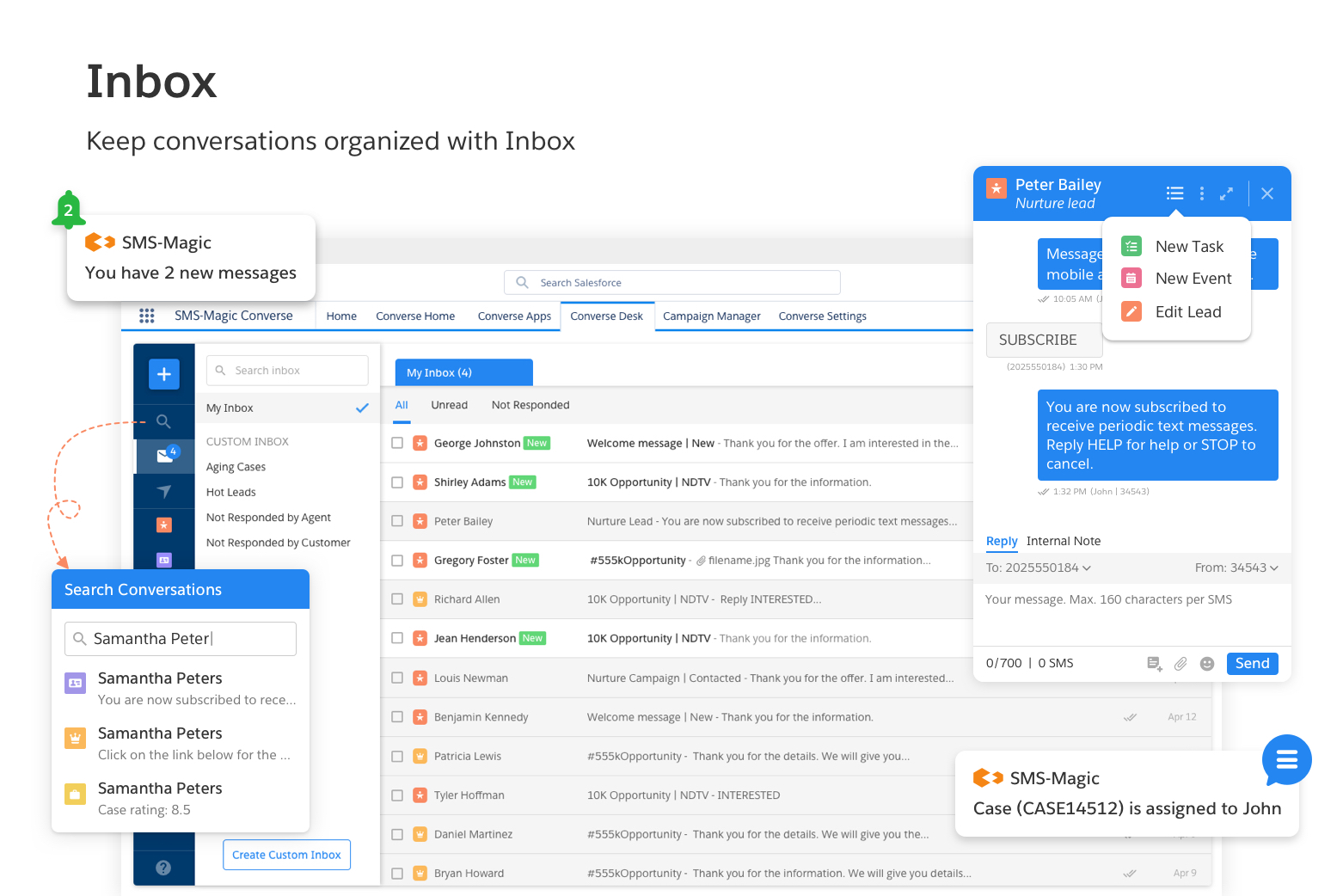Open the inbox envelope icon with badge
Screen dimensions: 1343x896
(x=165, y=456)
